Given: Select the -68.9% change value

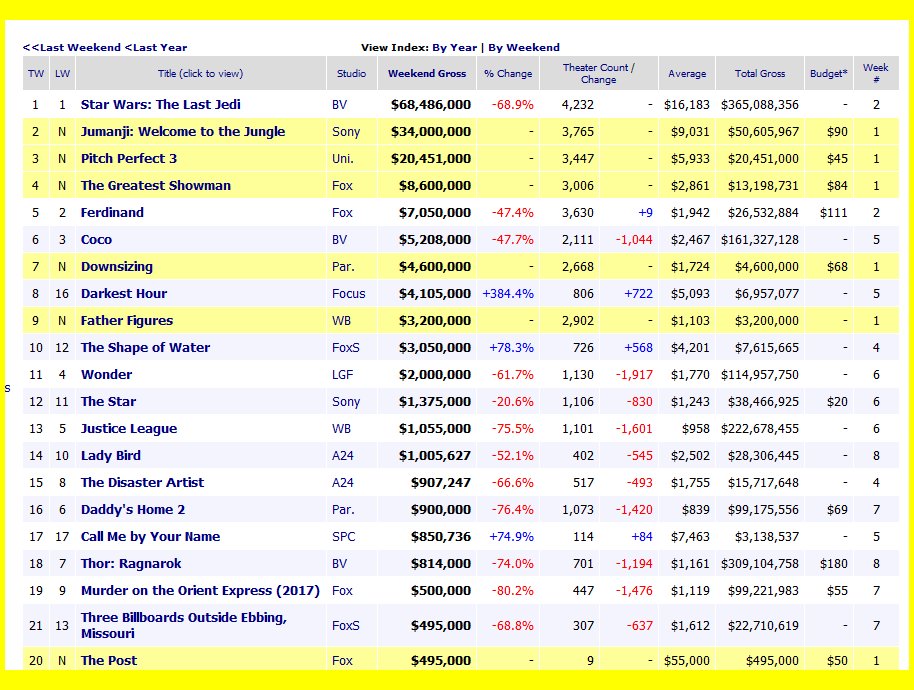Looking at the screenshot, I should [x=512, y=105].
